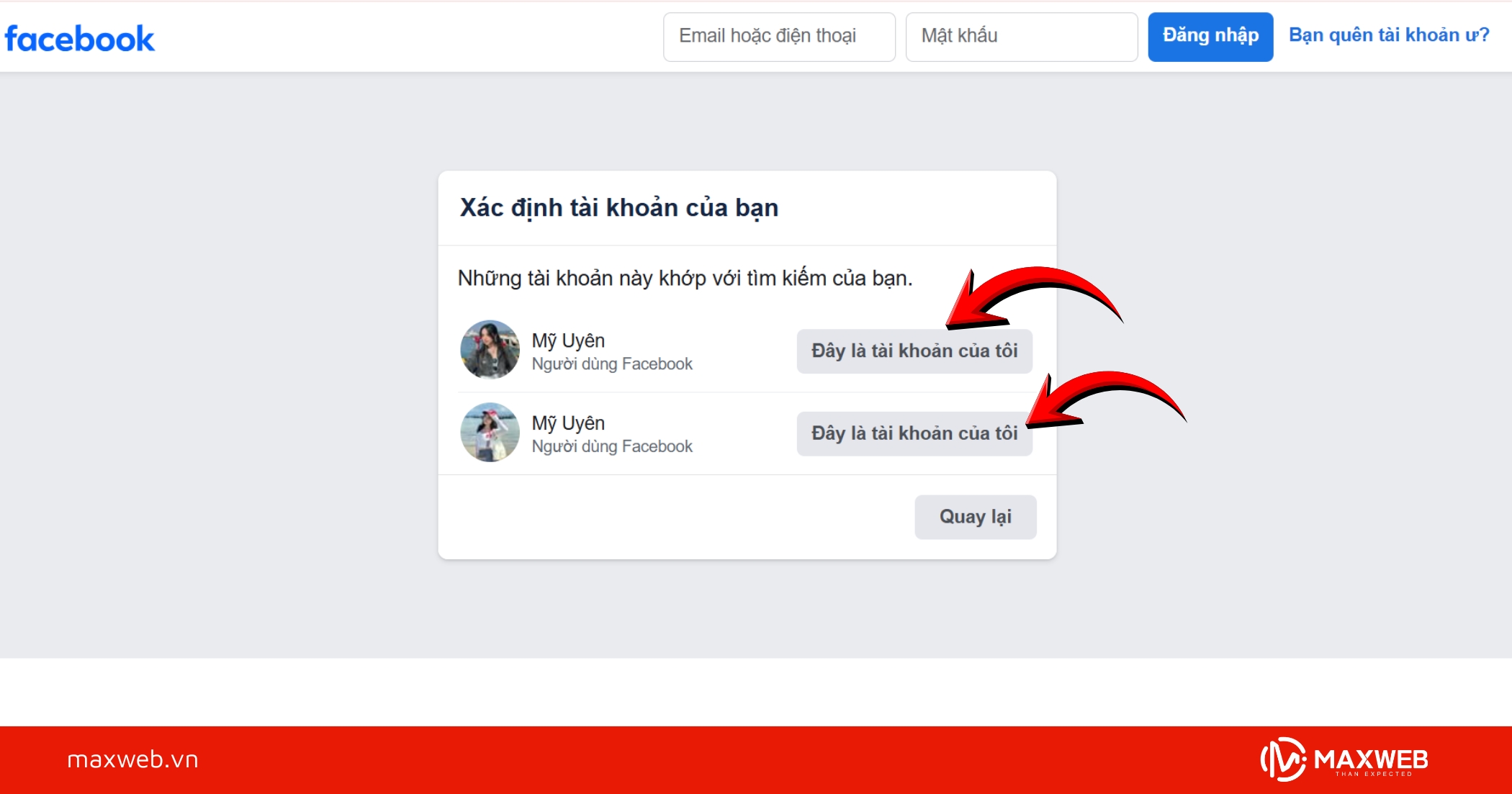
Task: Click the "Xác định tài khoản của bạn" heading
Action: (x=619, y=208)
